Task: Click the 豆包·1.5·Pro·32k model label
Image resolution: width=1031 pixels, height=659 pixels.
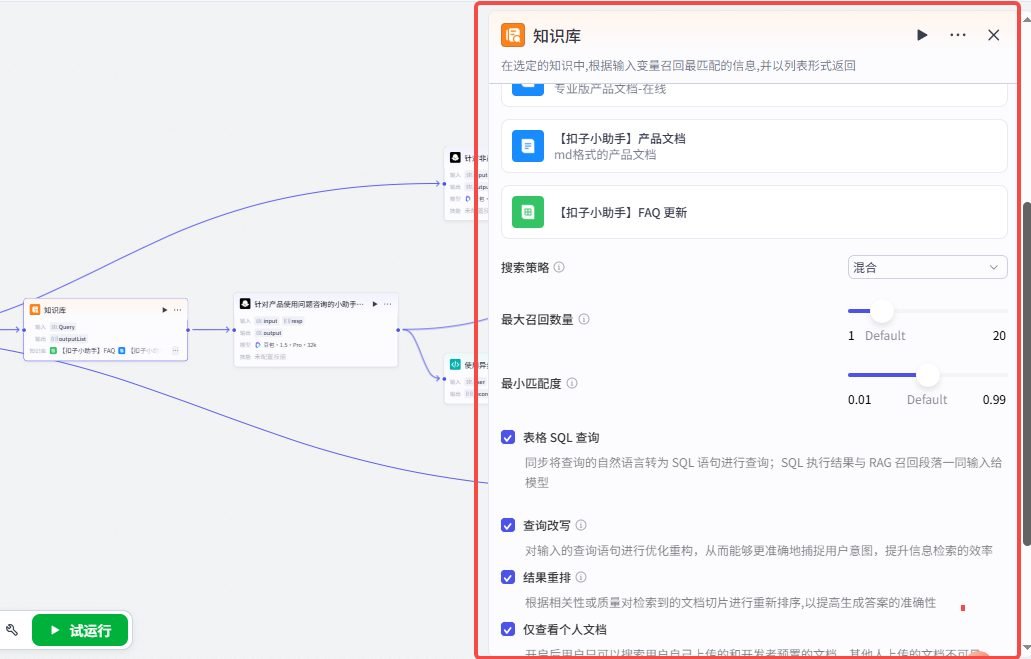Action: coord(290,345)
